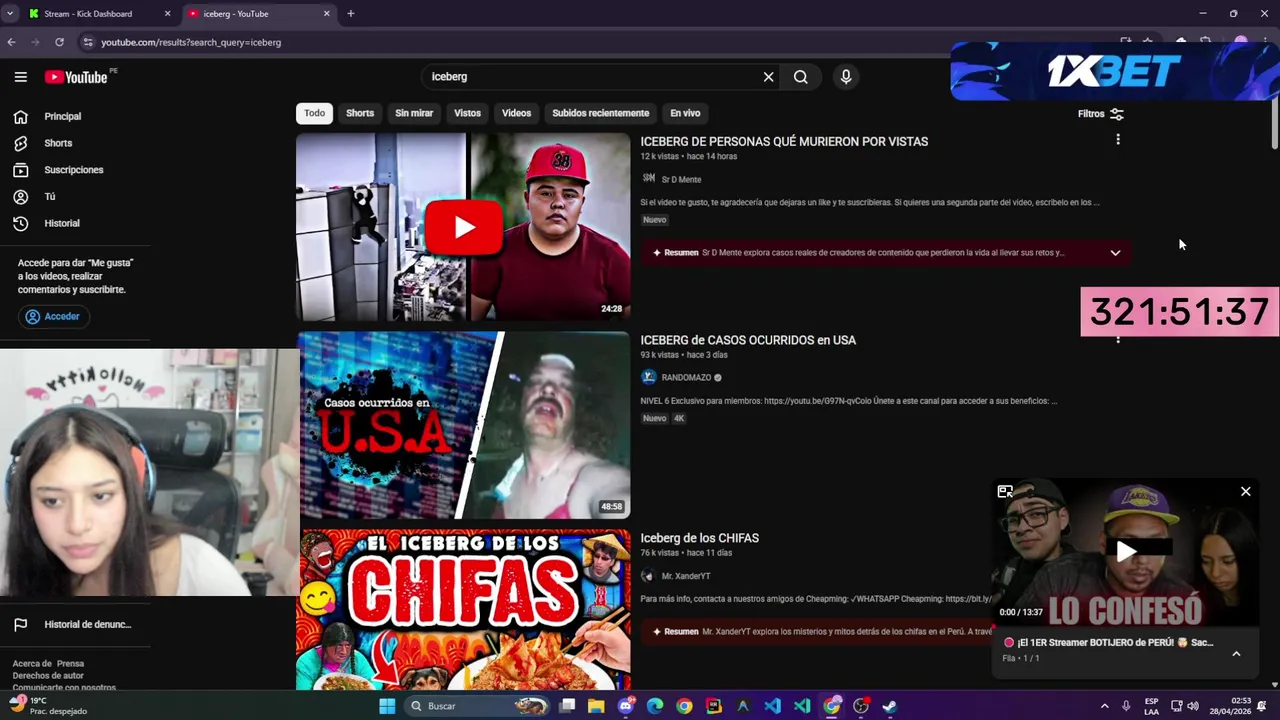The height and width of the screenshot is (720, 1280).
Task: Select the Vistos filter chip
Action: [467, 113]
